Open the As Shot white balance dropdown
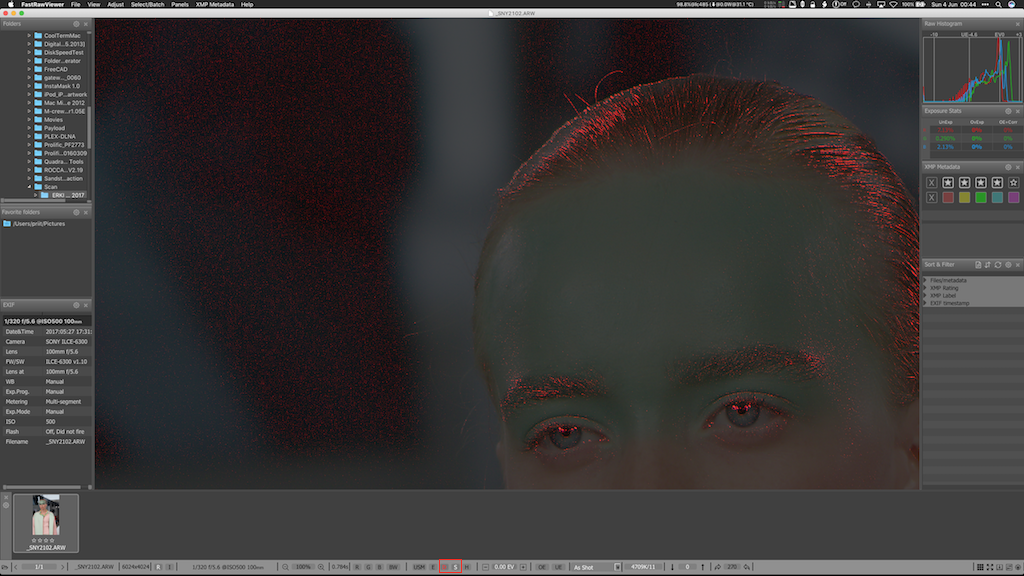 [x=590, y=567]
